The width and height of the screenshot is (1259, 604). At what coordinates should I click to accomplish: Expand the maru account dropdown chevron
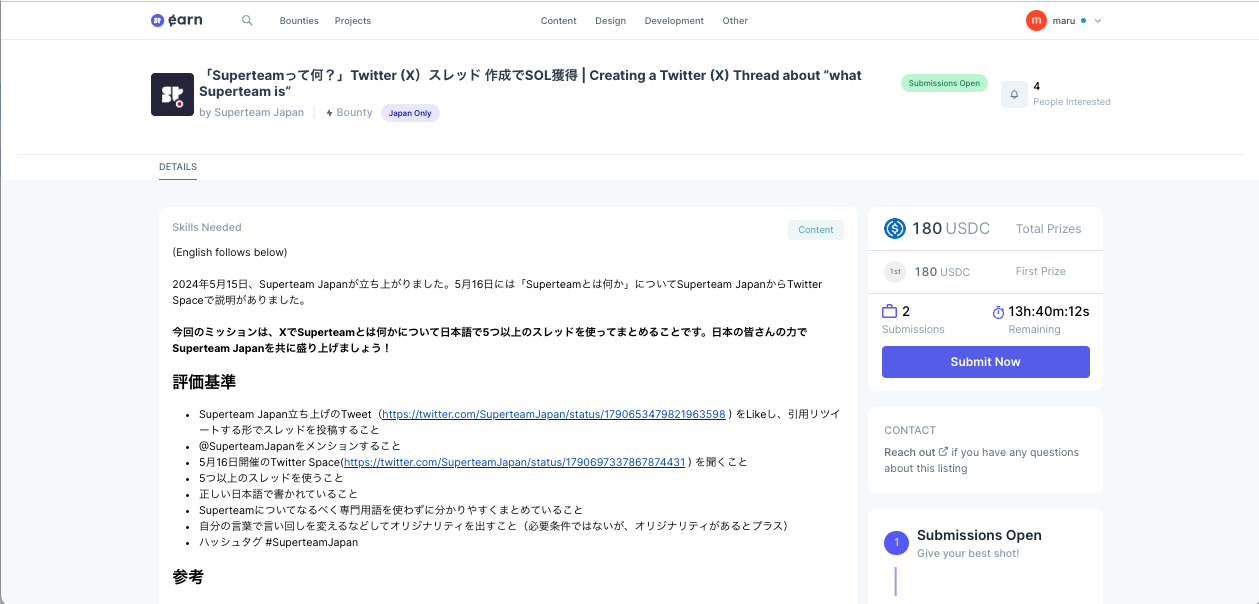[1098, 21]
